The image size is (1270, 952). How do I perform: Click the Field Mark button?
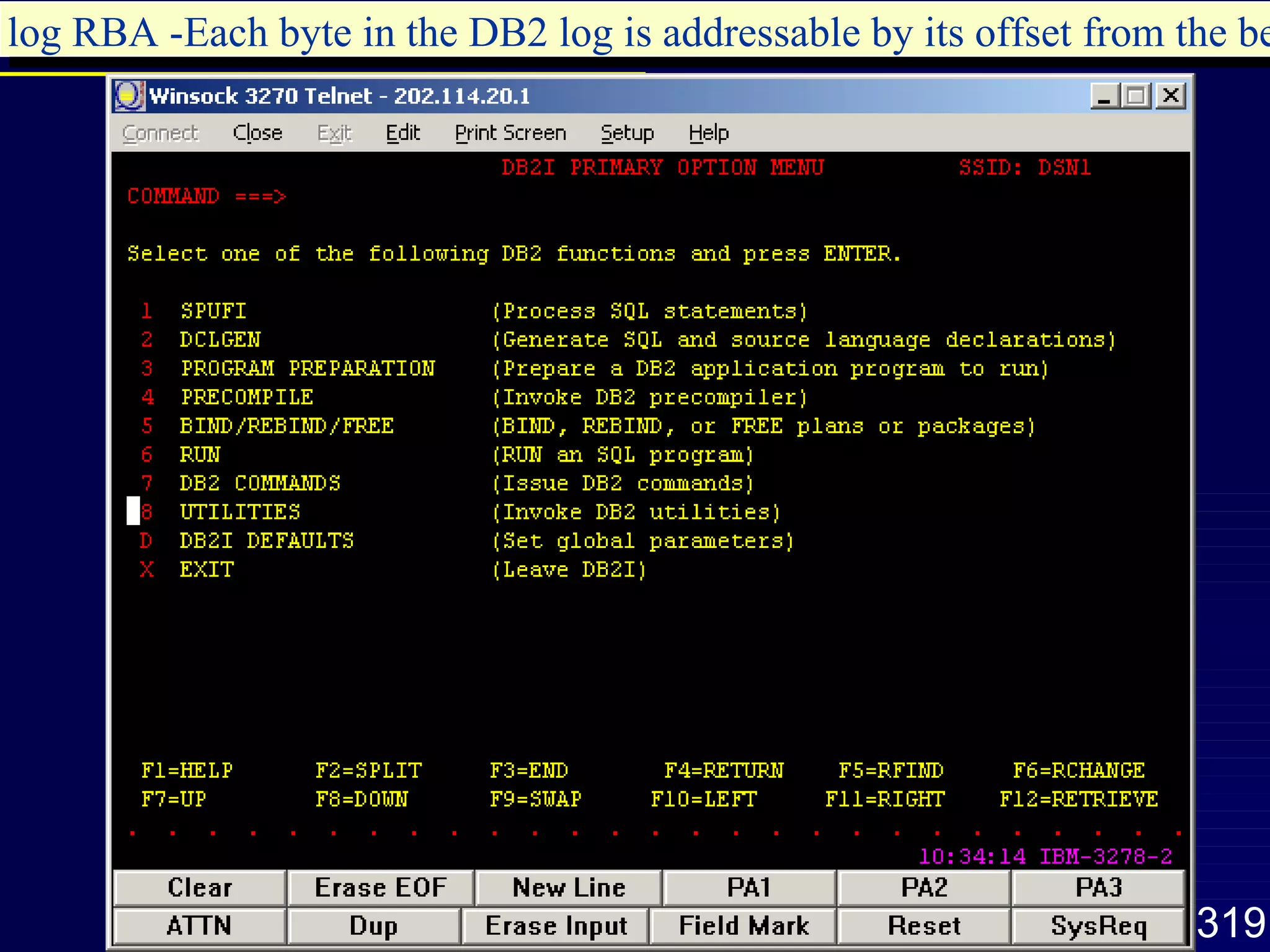(744, 926)
